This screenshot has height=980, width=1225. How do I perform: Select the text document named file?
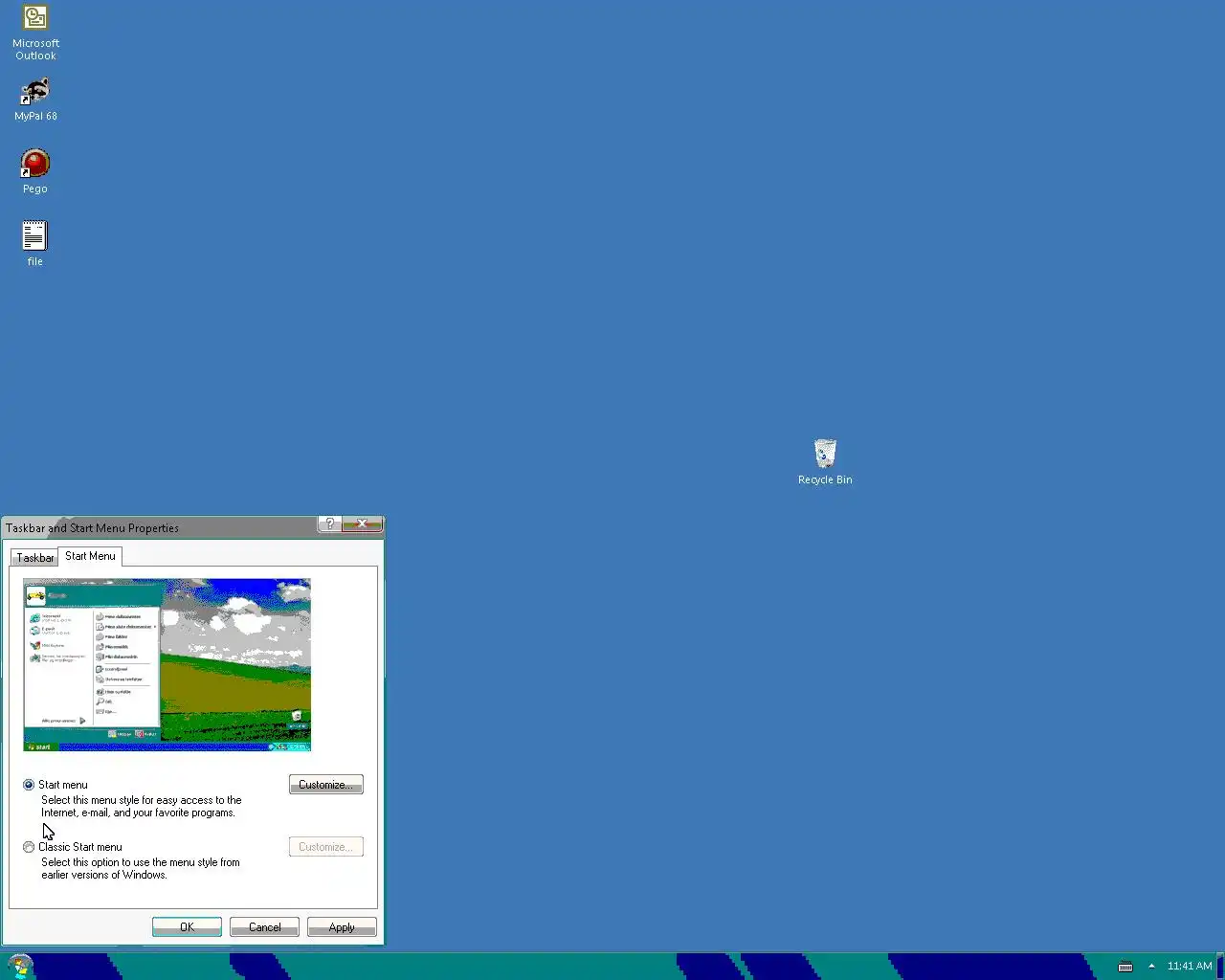click(34, 244)
